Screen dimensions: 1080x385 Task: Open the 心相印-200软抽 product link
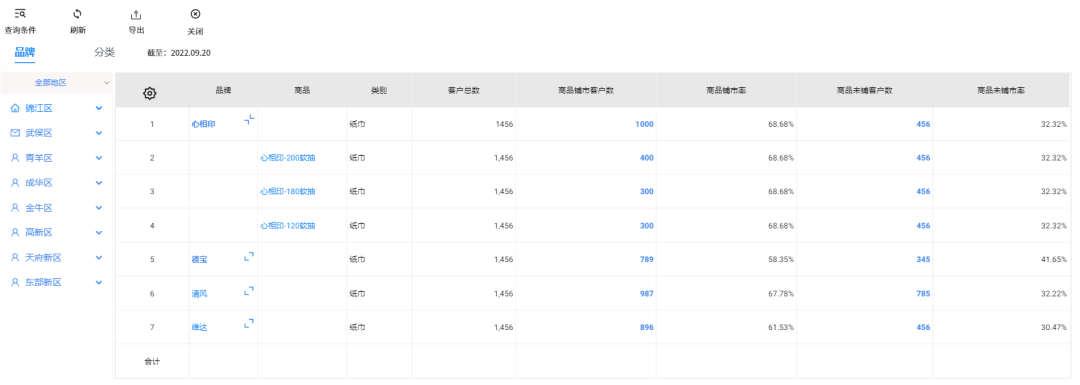(x=288, y=158)
